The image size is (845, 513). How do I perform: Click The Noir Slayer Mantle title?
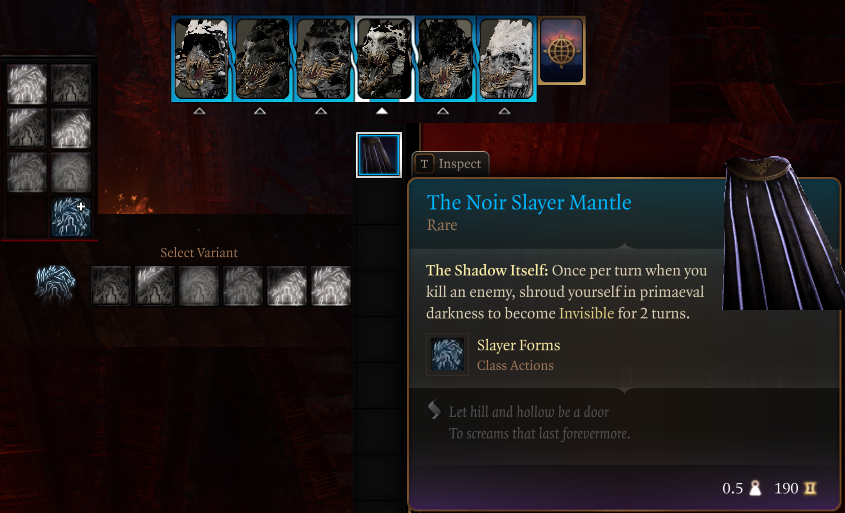click(x=529, y=203)
